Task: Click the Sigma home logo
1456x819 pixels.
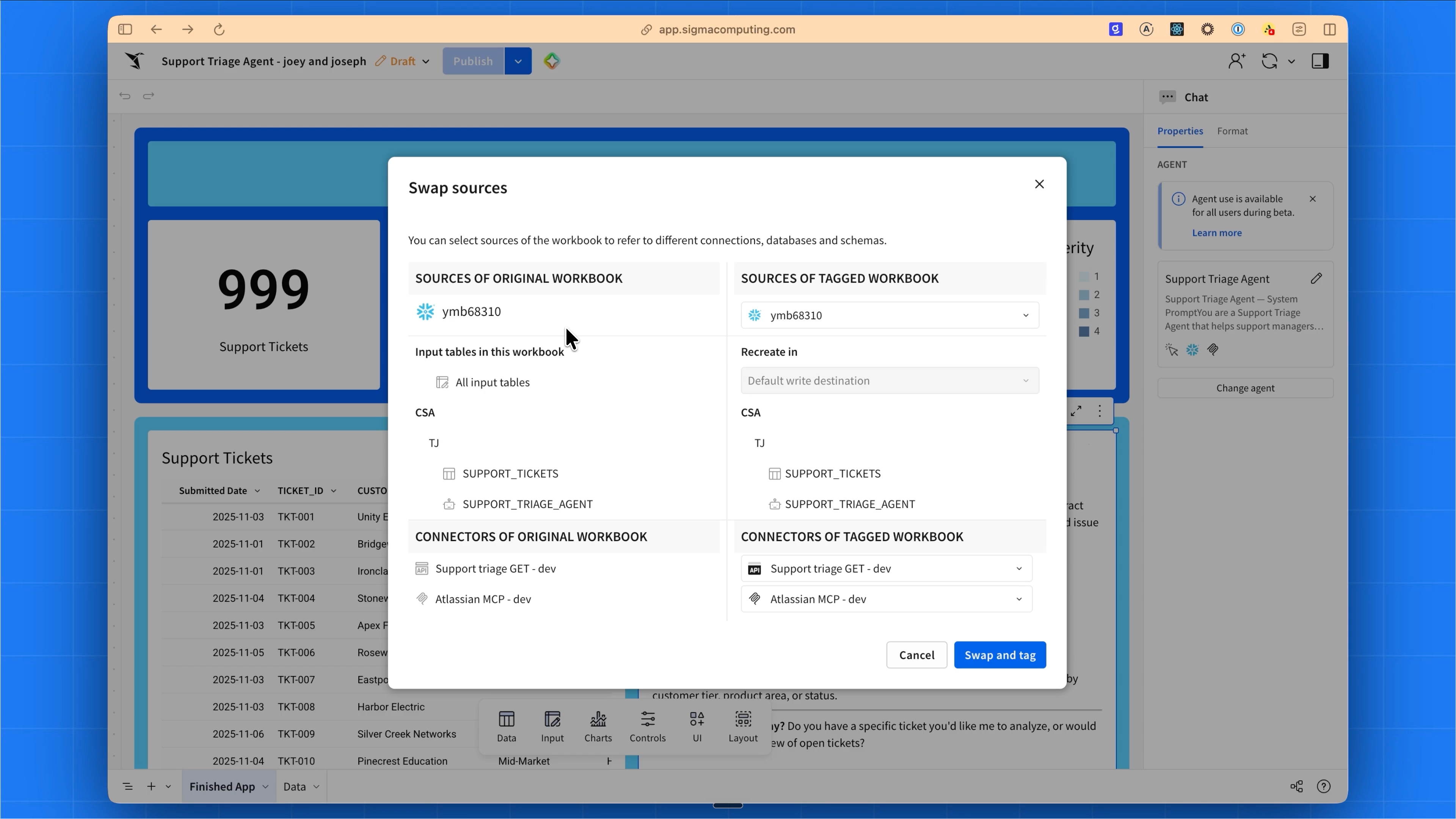Action: click(135, 61)
